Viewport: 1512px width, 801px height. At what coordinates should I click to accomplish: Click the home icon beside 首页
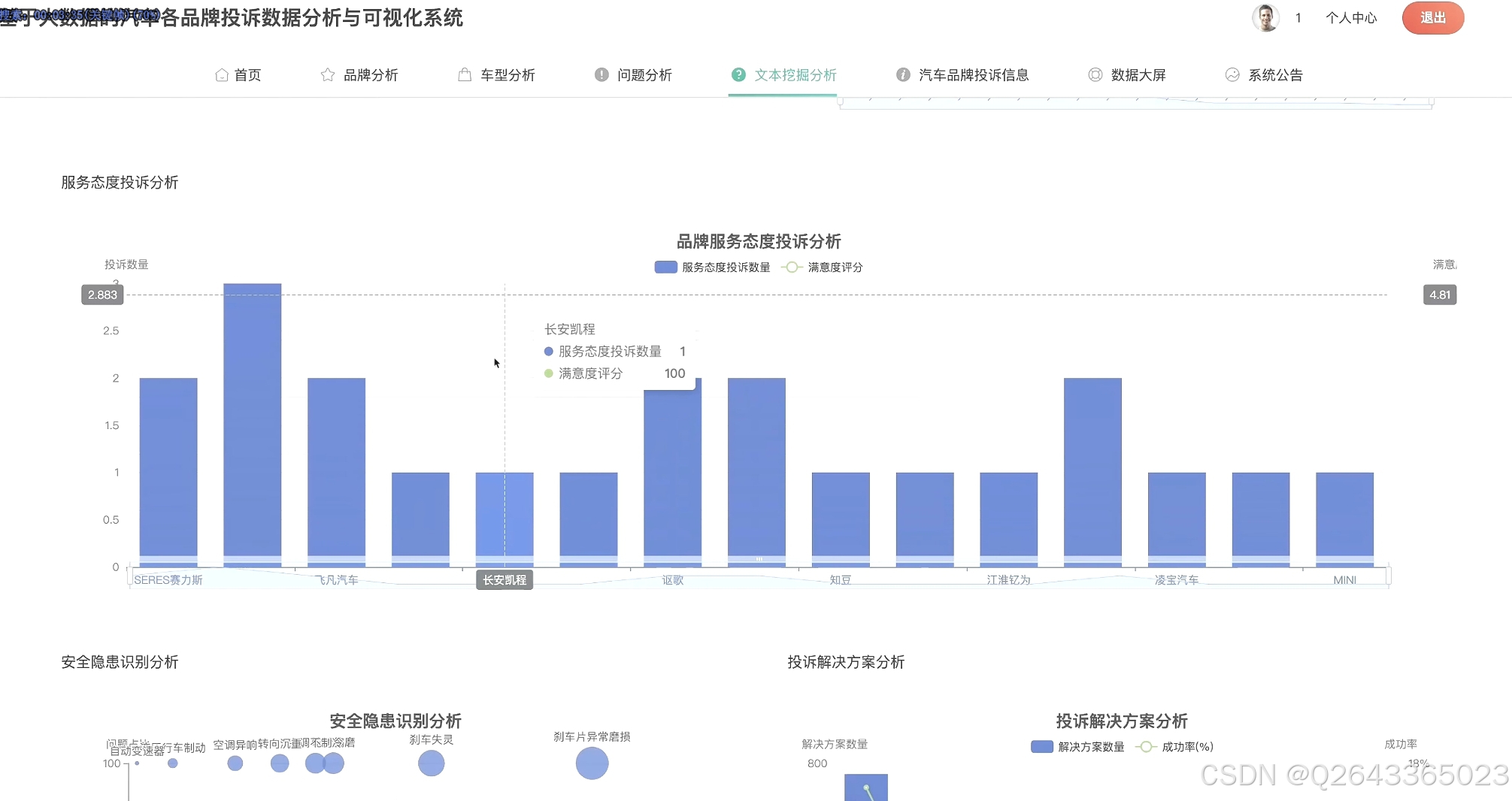(222, 75)
